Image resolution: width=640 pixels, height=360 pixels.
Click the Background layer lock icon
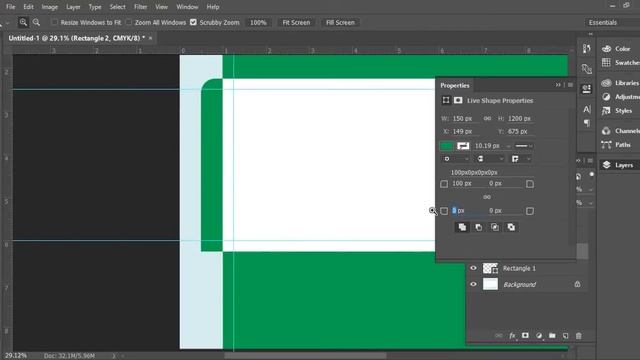[x=577, y=284]
